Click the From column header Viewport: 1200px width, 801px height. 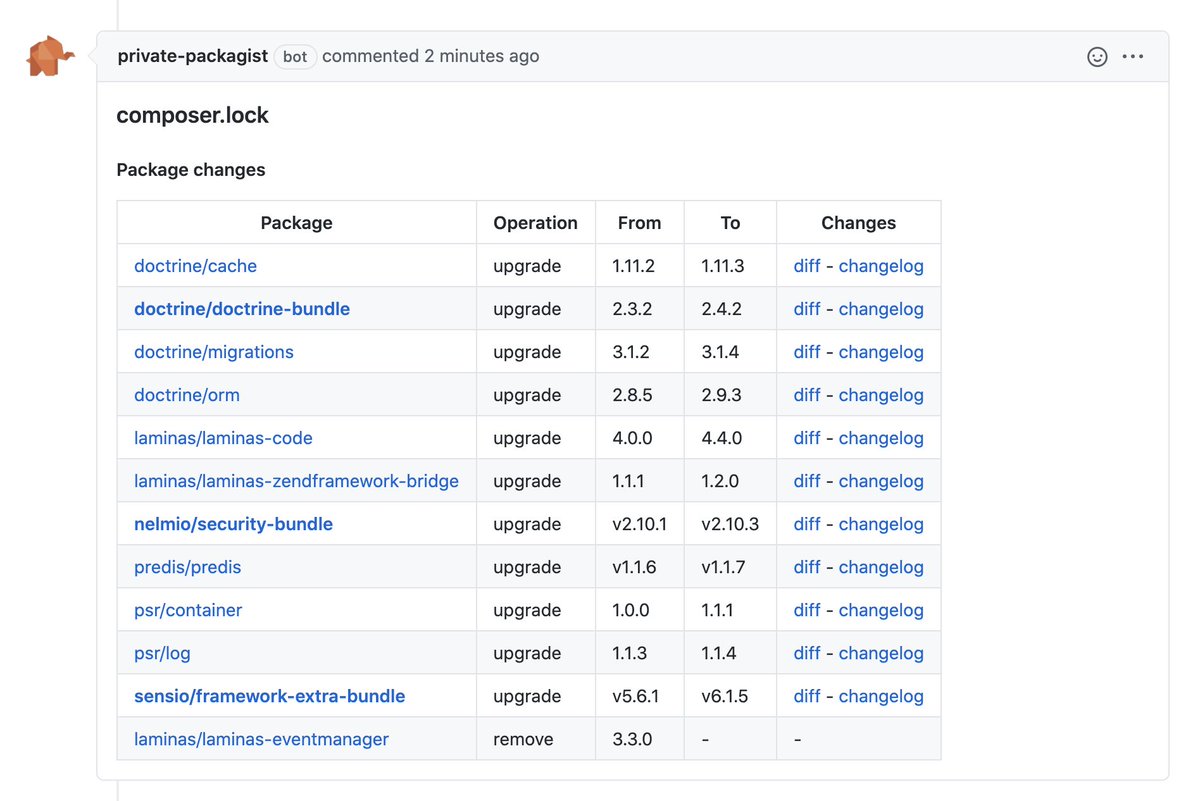[x=640, y=223]
